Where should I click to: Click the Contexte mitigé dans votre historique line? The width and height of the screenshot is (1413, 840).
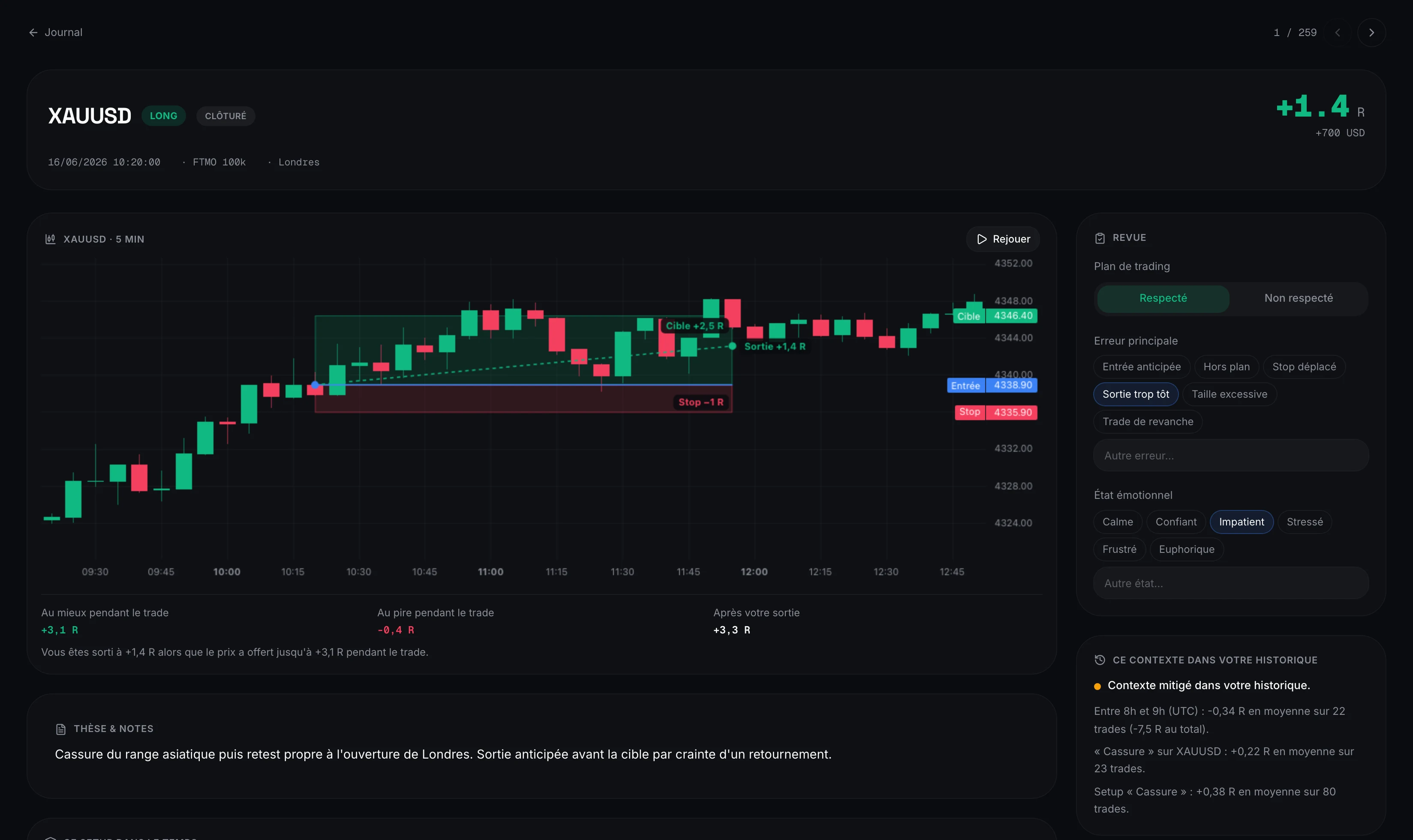1208,685
